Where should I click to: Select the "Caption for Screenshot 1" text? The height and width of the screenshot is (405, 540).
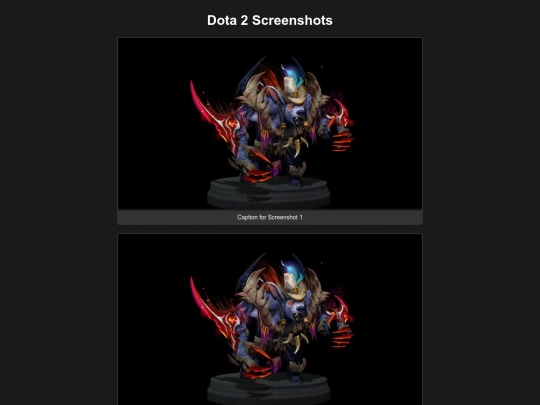click(x=270, y=217)
